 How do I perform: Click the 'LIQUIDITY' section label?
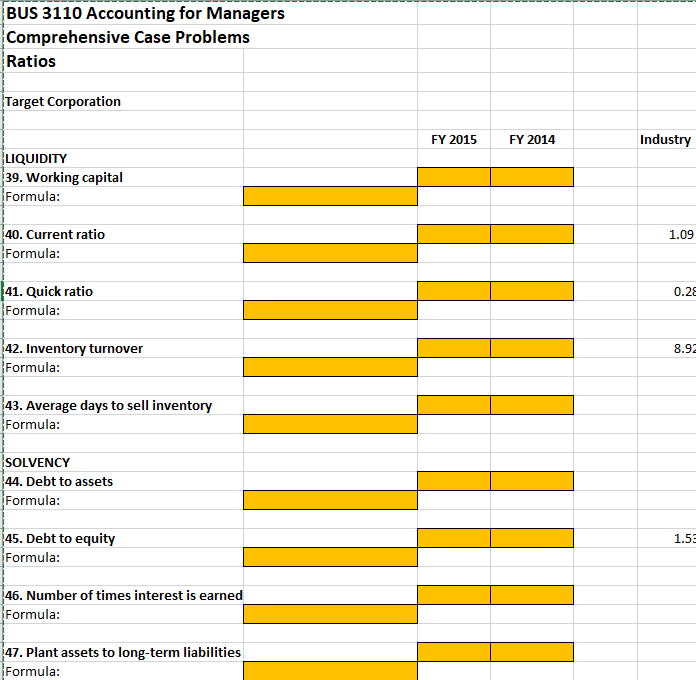click(x=123, y=158)
